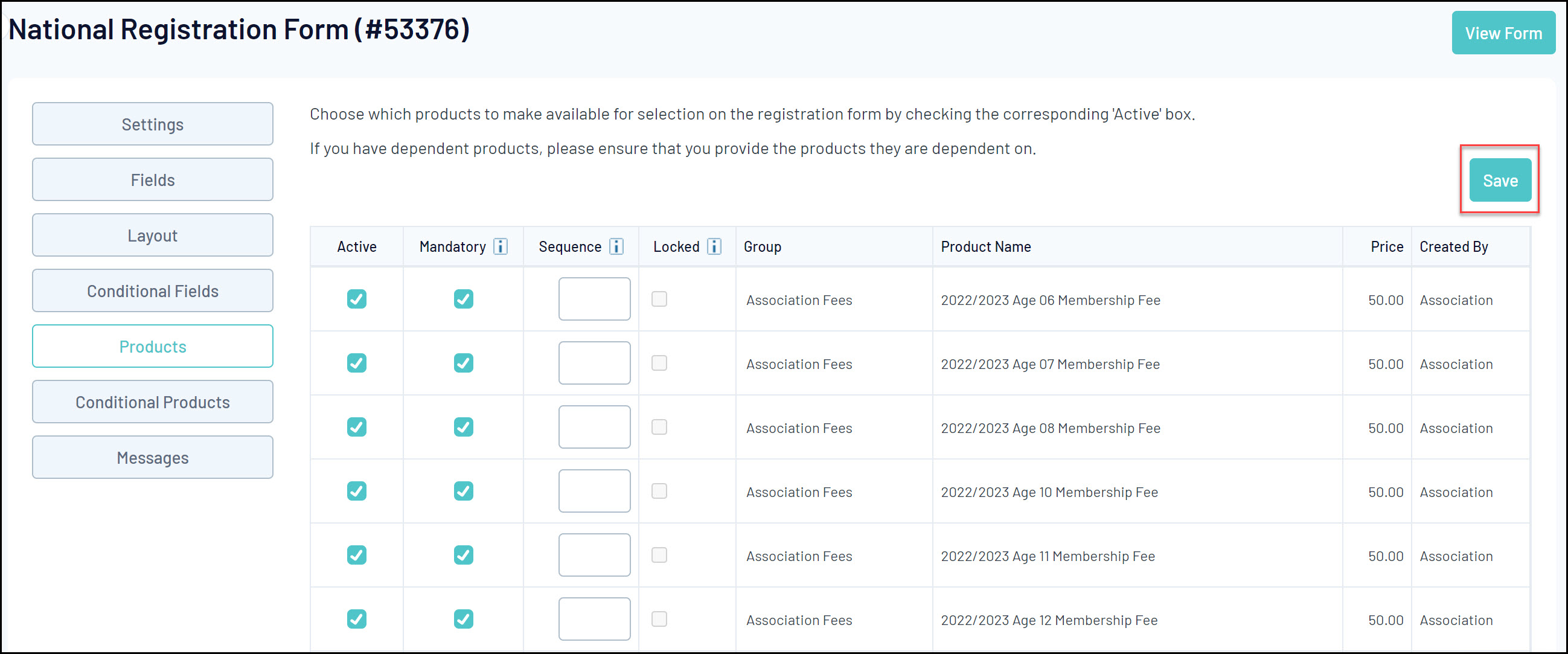Open the Settings tab
Image resolution: width=1568 pixels, height=654 pixels.
[x=152, y=124]
